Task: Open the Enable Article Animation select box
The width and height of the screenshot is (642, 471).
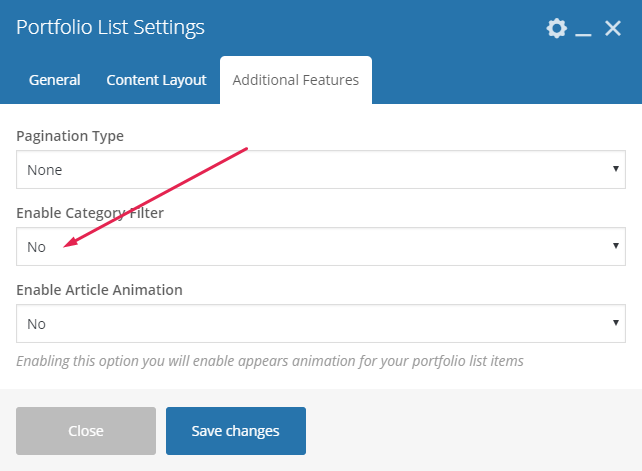Action: click(320, 323)
